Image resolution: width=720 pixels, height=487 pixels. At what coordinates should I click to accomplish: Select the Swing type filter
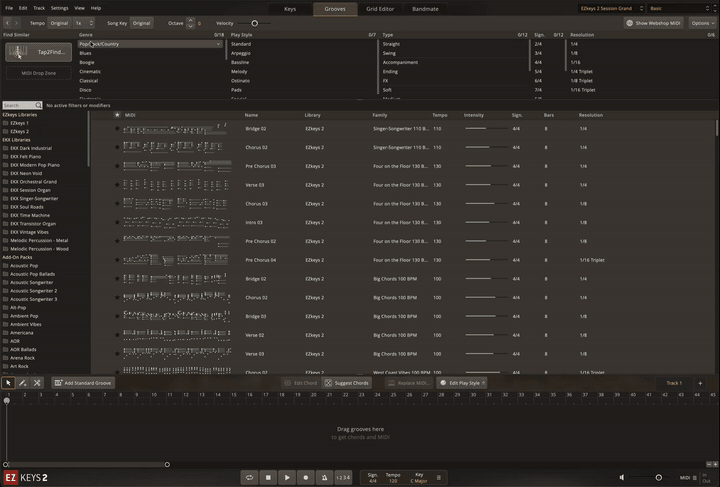pos(389,53)
